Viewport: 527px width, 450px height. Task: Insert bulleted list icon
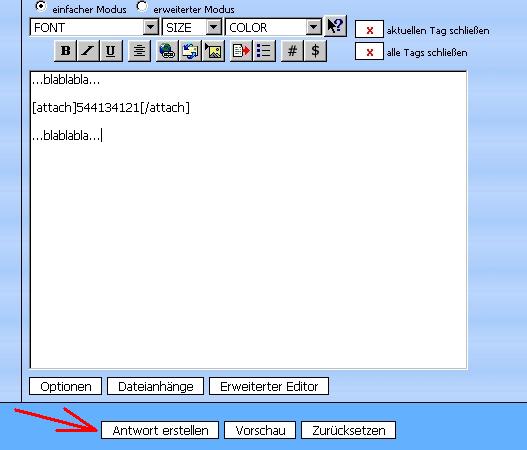pos(264,51)
